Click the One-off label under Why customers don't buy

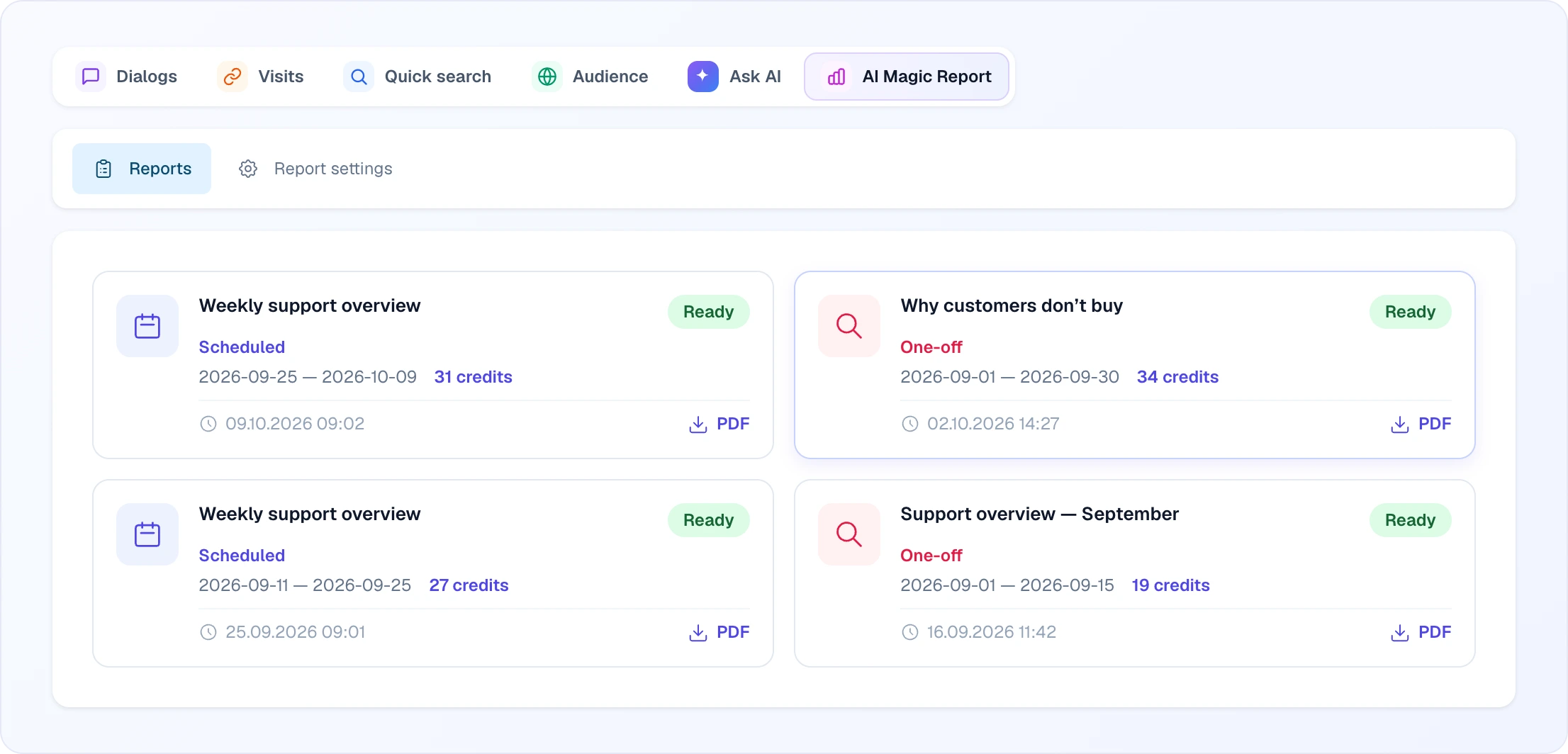tap(931, 347)
